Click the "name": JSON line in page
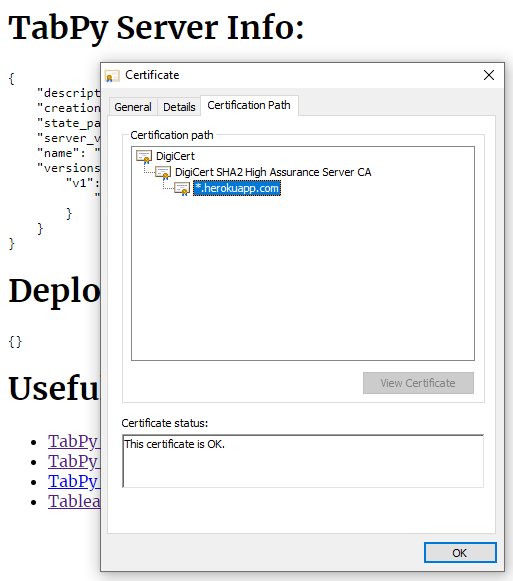513x581 pixels. click(x=68, y=153)
